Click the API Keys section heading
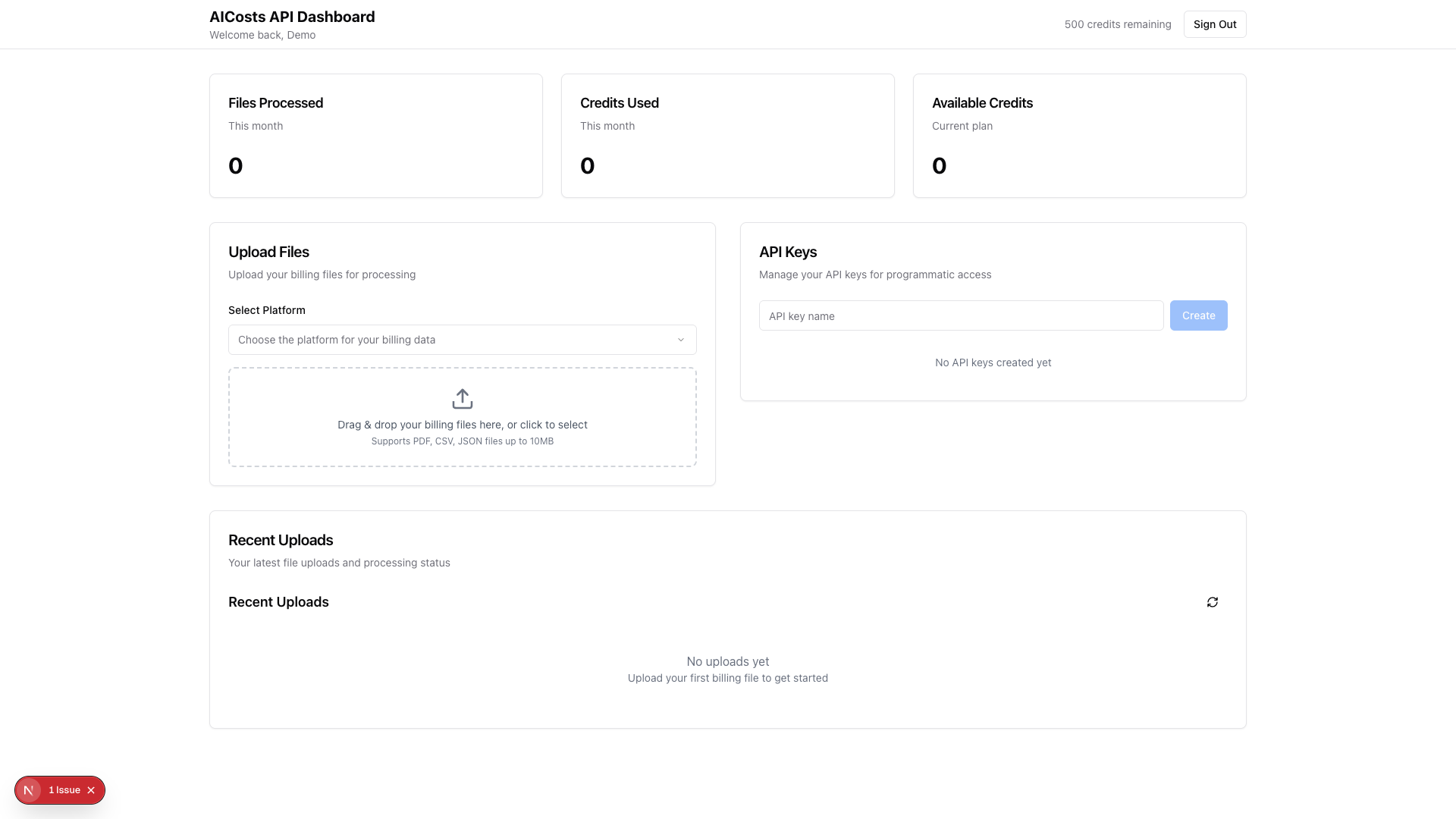Screen dimensions: 1456x819 788,251
